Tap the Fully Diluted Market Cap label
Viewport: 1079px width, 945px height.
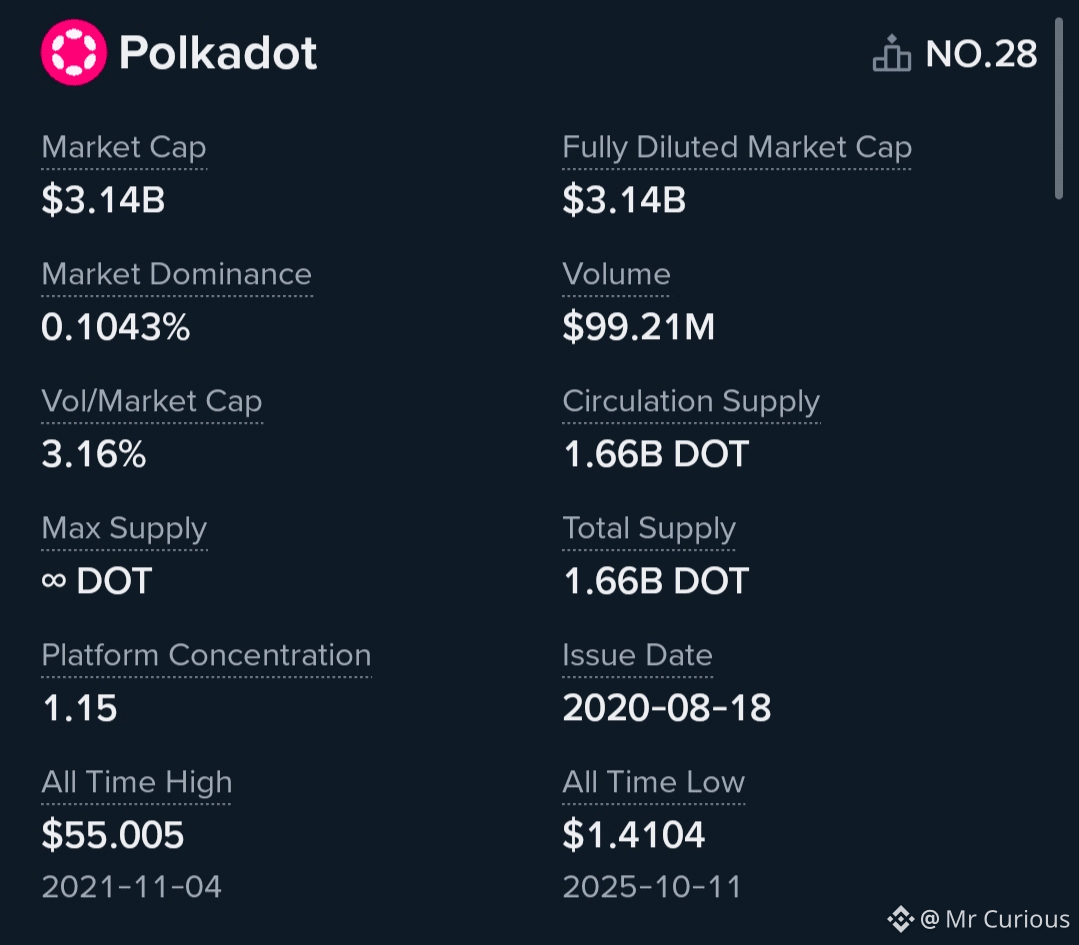coord(737,148)
